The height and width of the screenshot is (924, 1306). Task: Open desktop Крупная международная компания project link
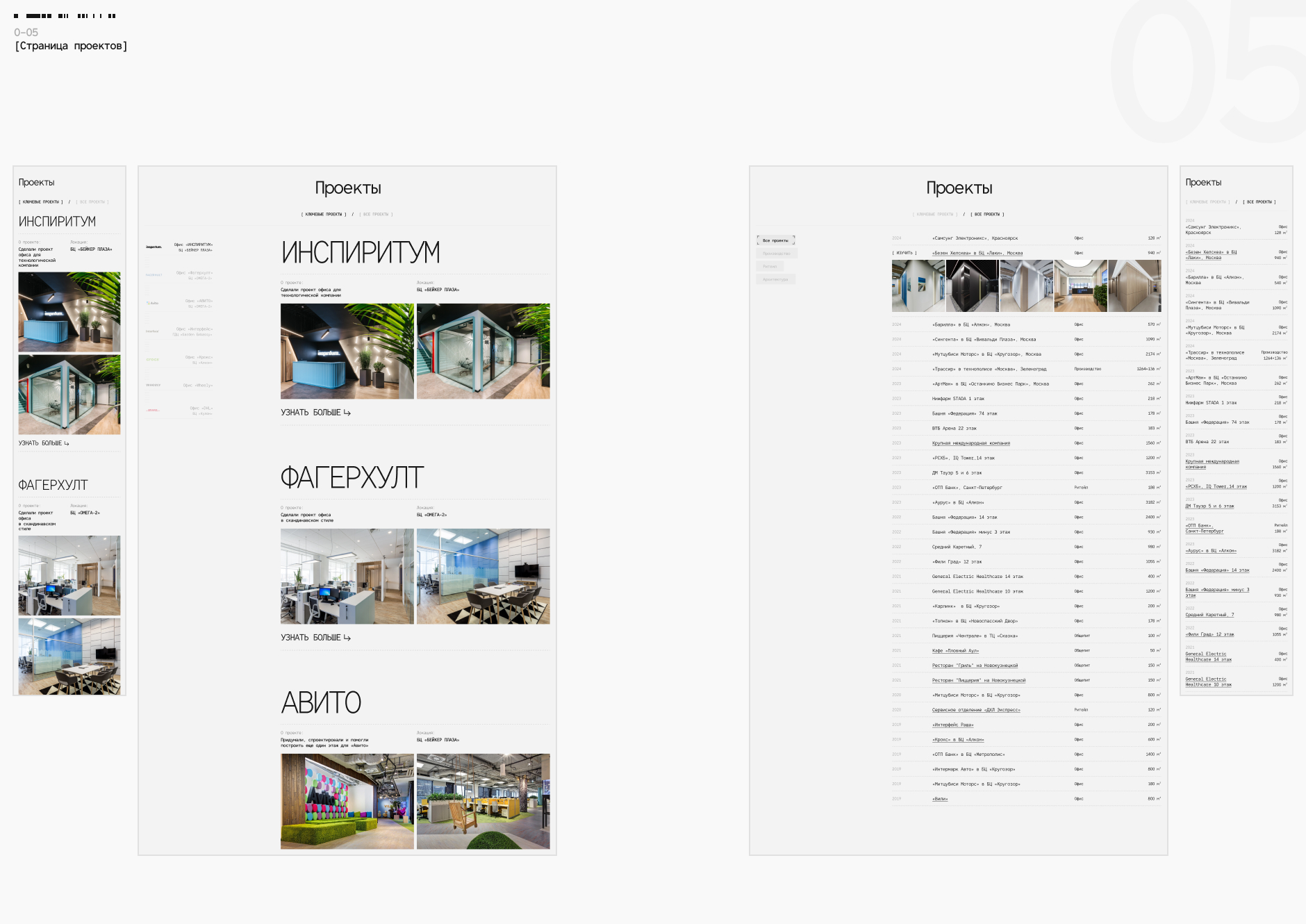[971, 443]
